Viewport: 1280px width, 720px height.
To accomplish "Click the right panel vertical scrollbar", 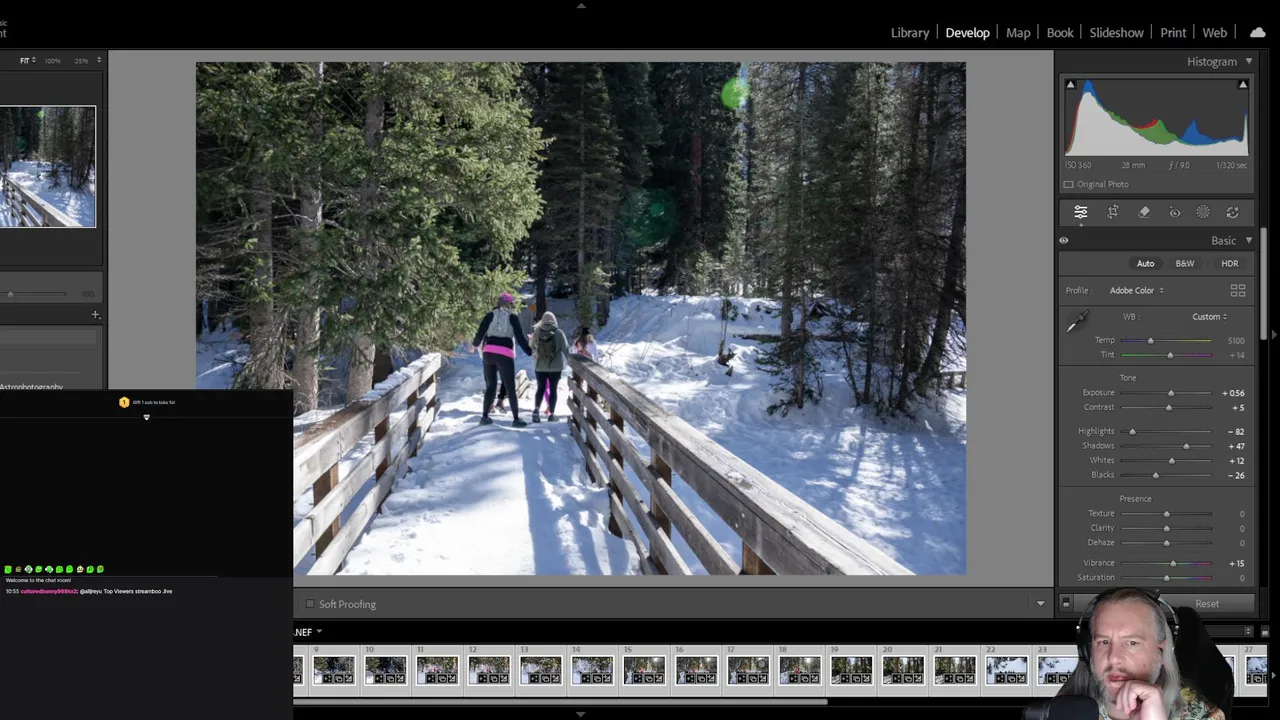I will coord(1264,284).
